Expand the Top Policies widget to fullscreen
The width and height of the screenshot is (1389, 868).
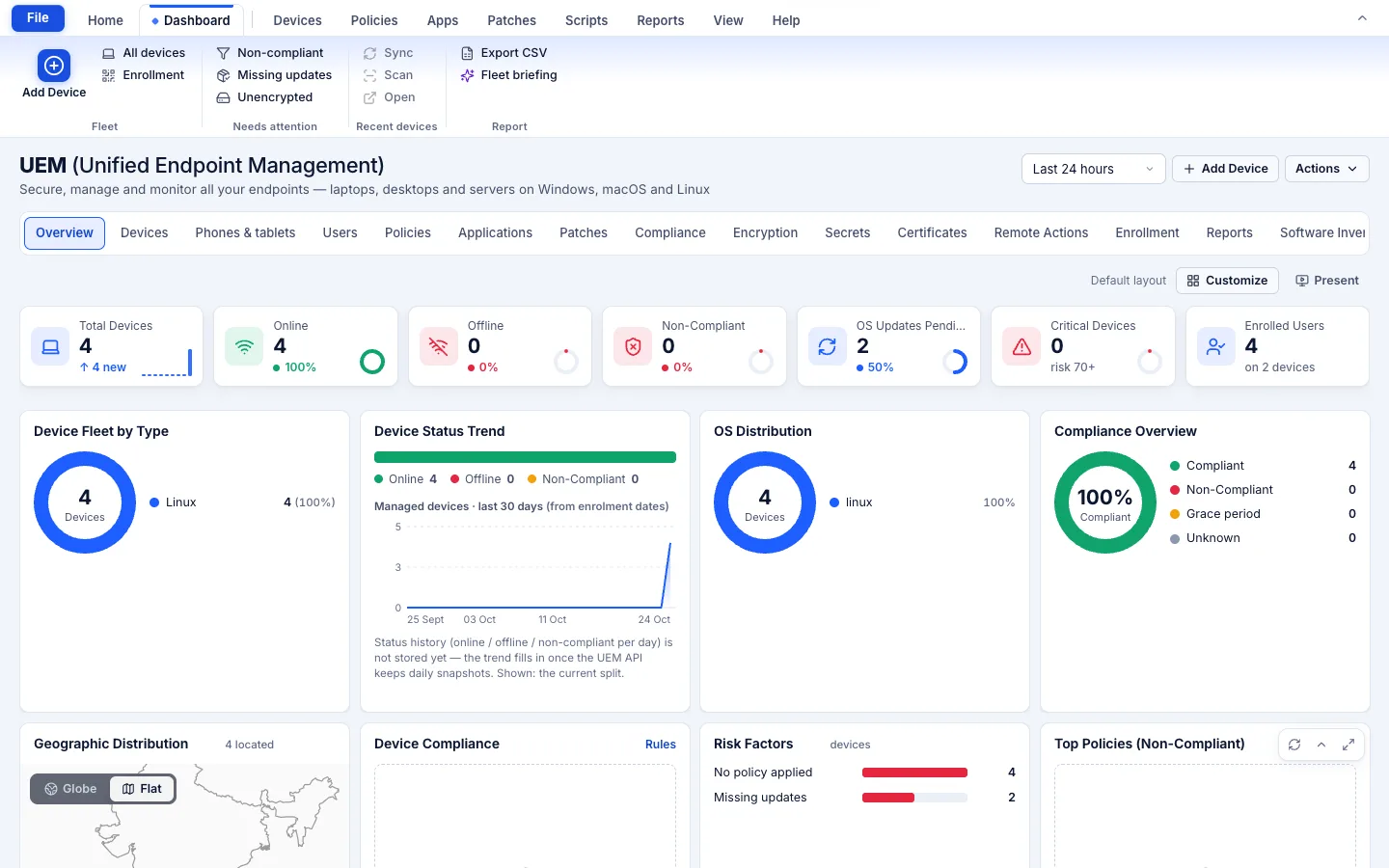point(1348,745)
